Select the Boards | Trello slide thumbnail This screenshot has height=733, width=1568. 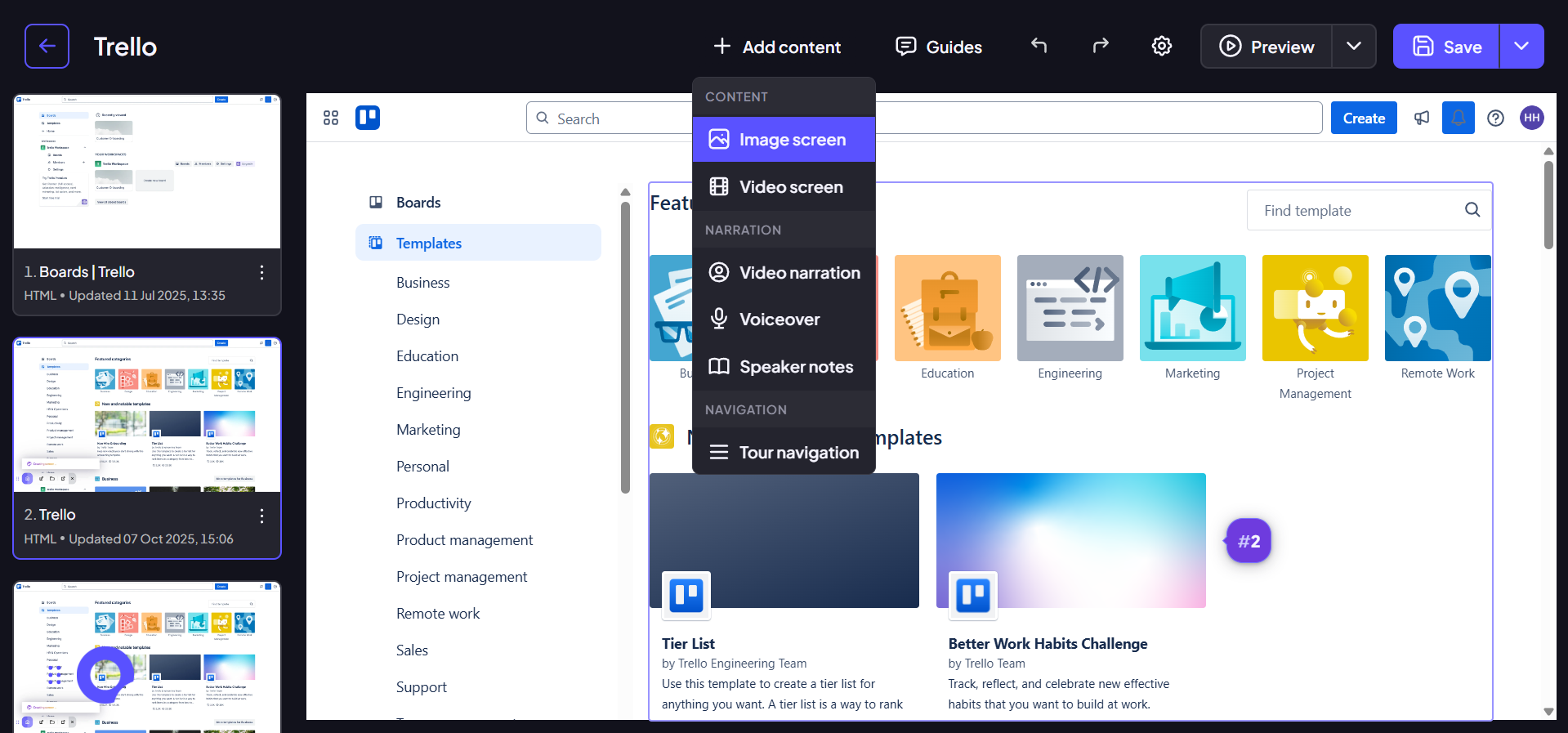147,172
